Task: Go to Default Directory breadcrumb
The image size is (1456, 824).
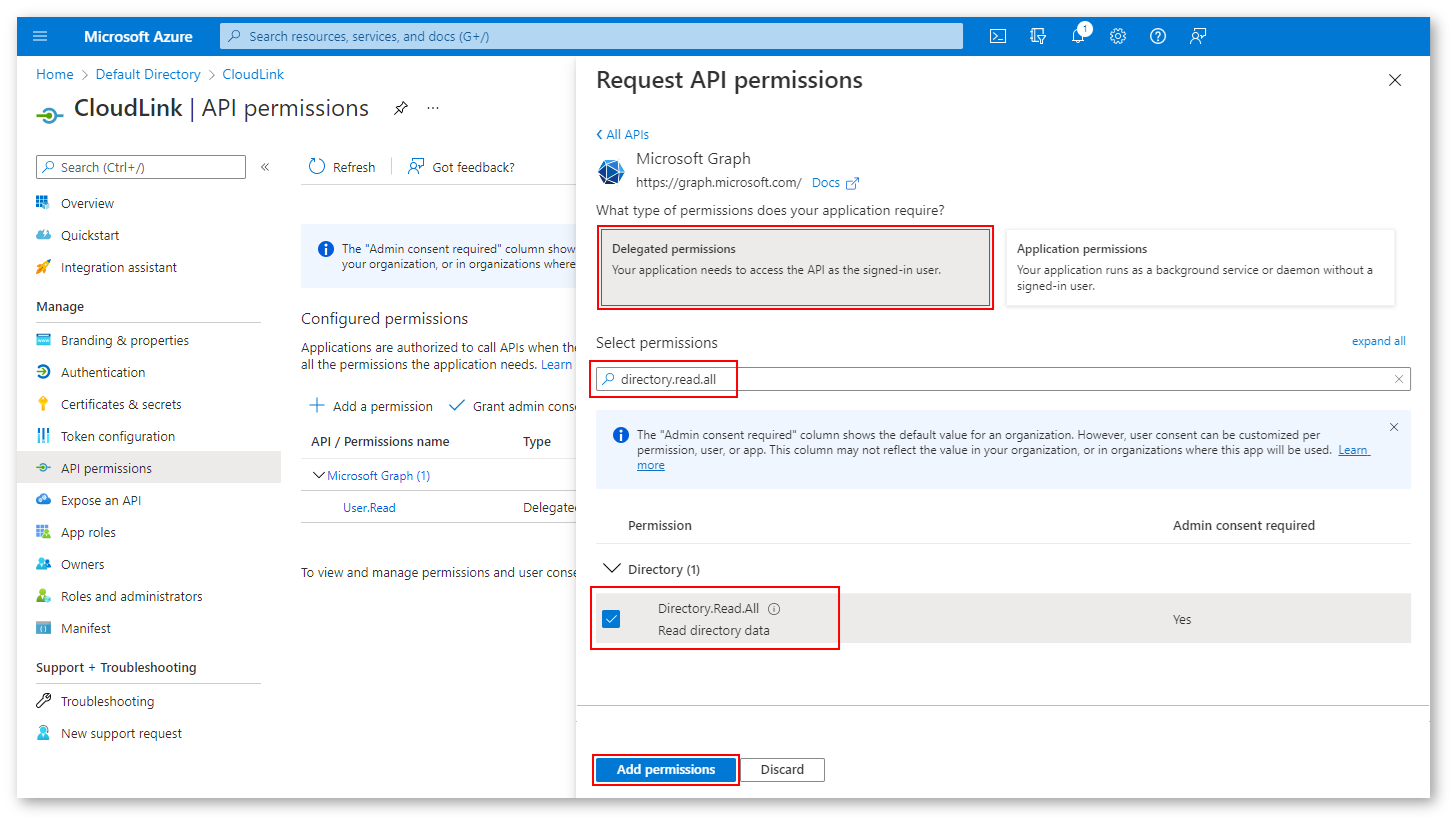Action: [x=148, y=74]
